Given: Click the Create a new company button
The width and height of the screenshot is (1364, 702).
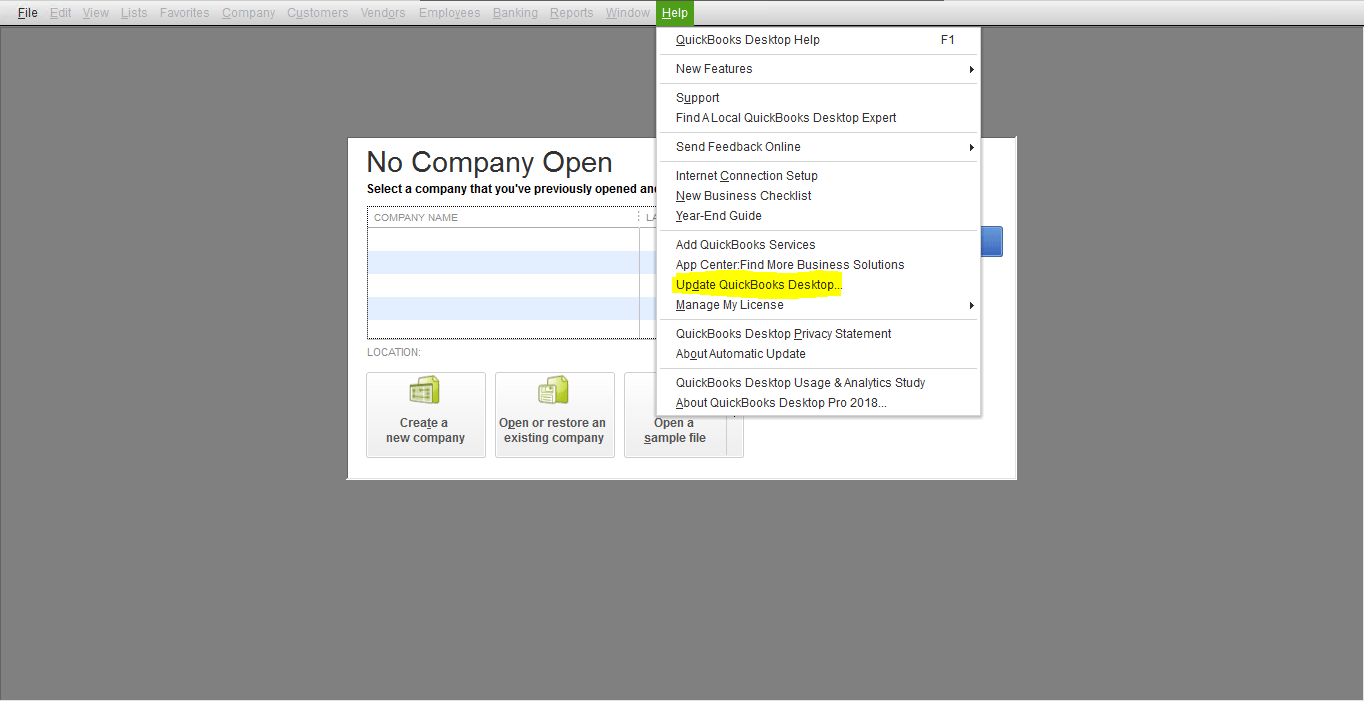Looking at the screenshot, I should coord(426,415).
